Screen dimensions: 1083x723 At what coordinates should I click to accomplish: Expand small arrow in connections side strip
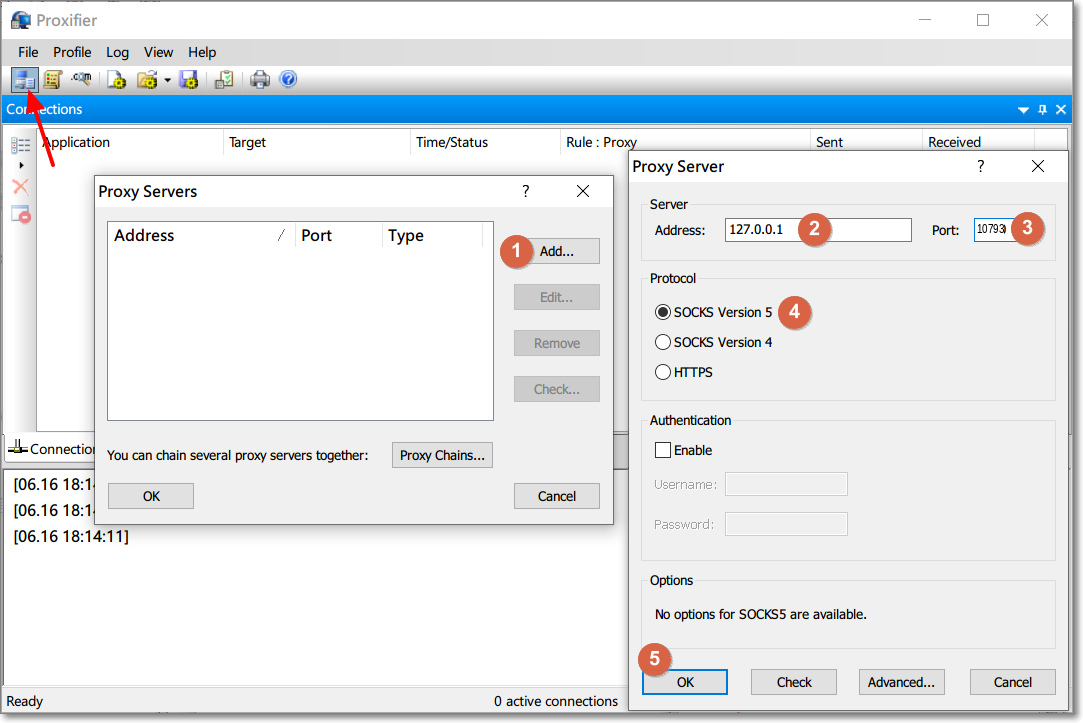click(x=21, y=165)
